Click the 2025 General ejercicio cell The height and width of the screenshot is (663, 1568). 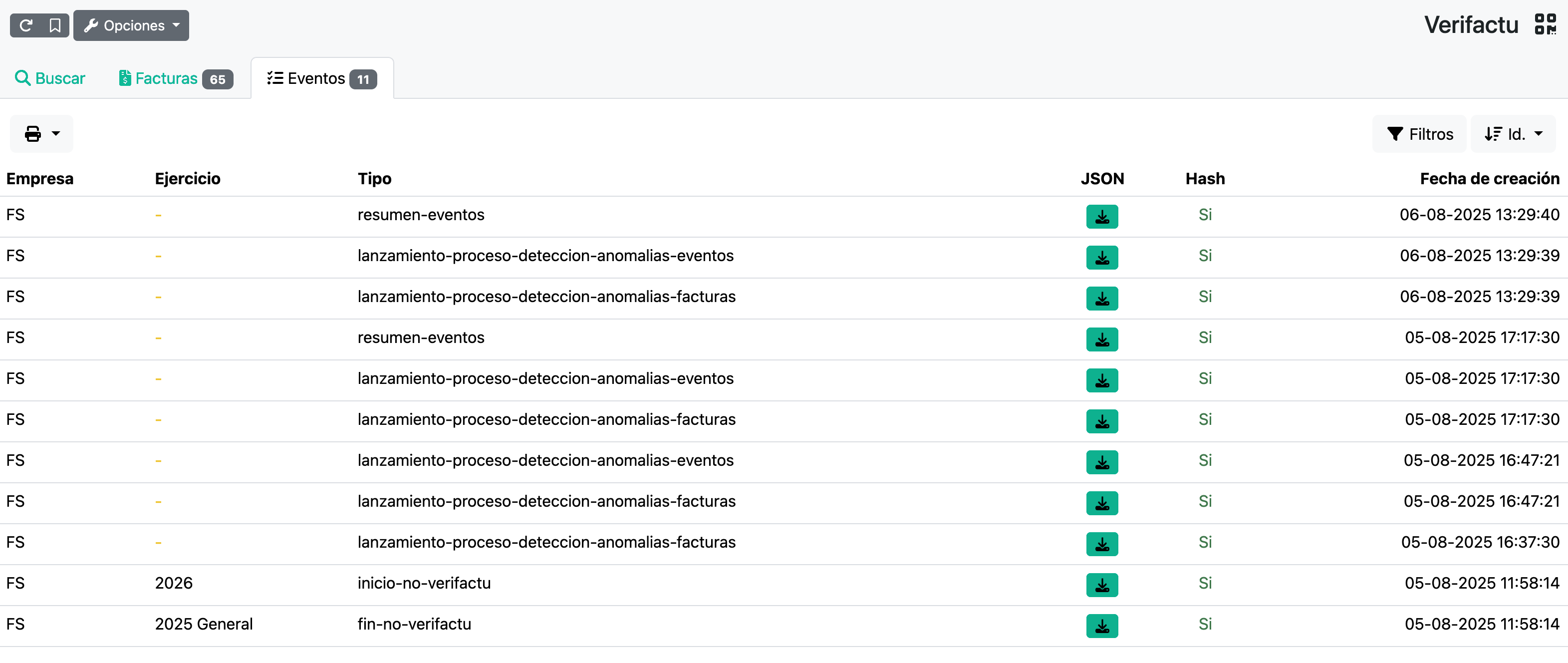tap(203, 624)
